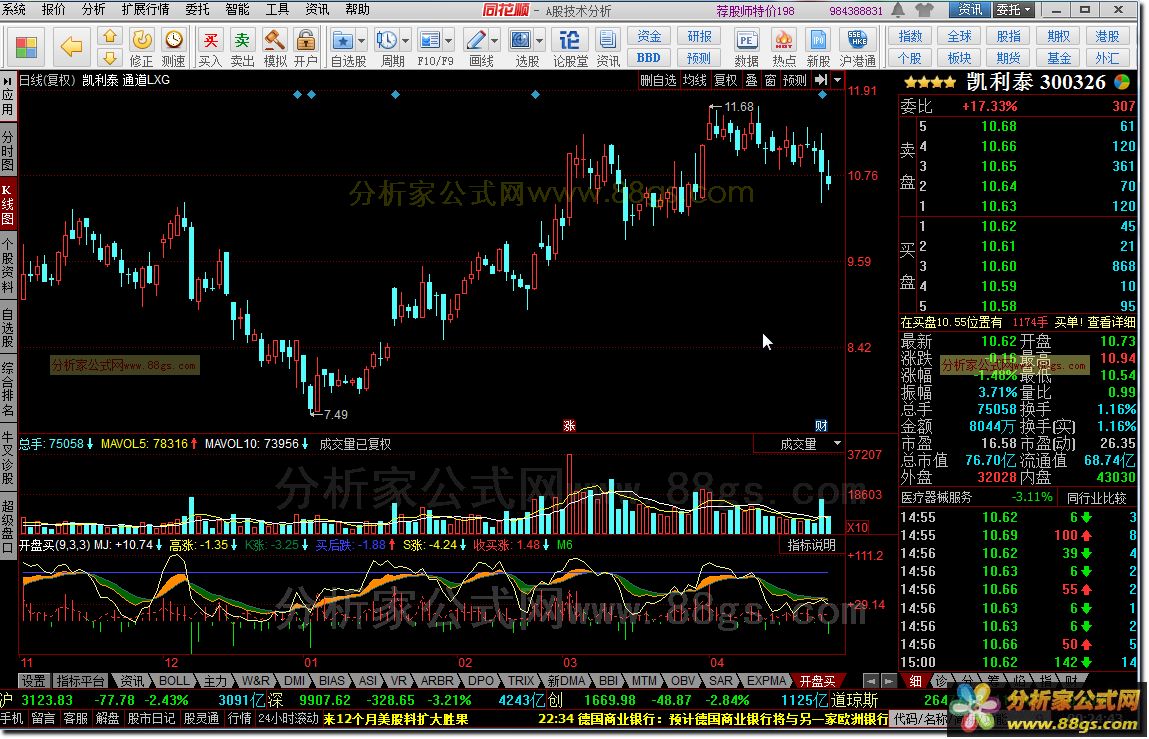Image resolution: width=1149 pixels, height=739 pixels.
Task: Switch to the EXPMA indicator tab
Action: click(x=766, y=680)
